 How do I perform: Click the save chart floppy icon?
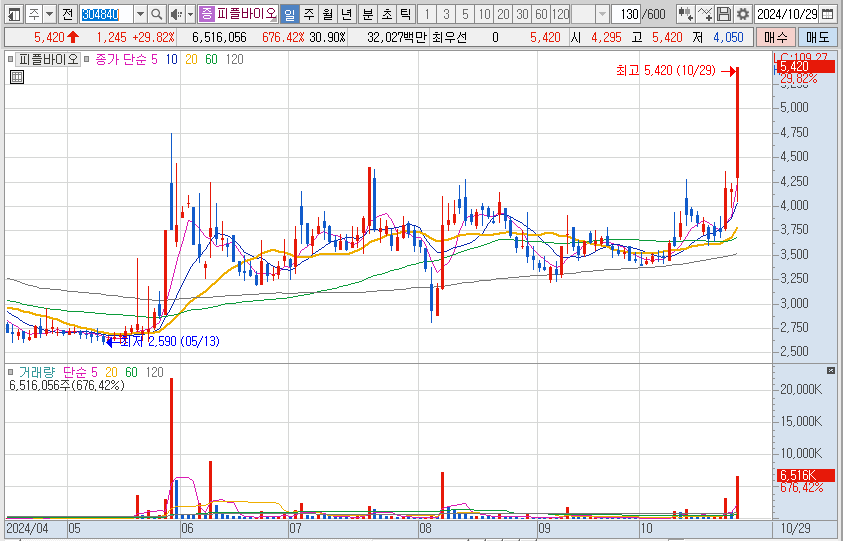coord(724,14)
